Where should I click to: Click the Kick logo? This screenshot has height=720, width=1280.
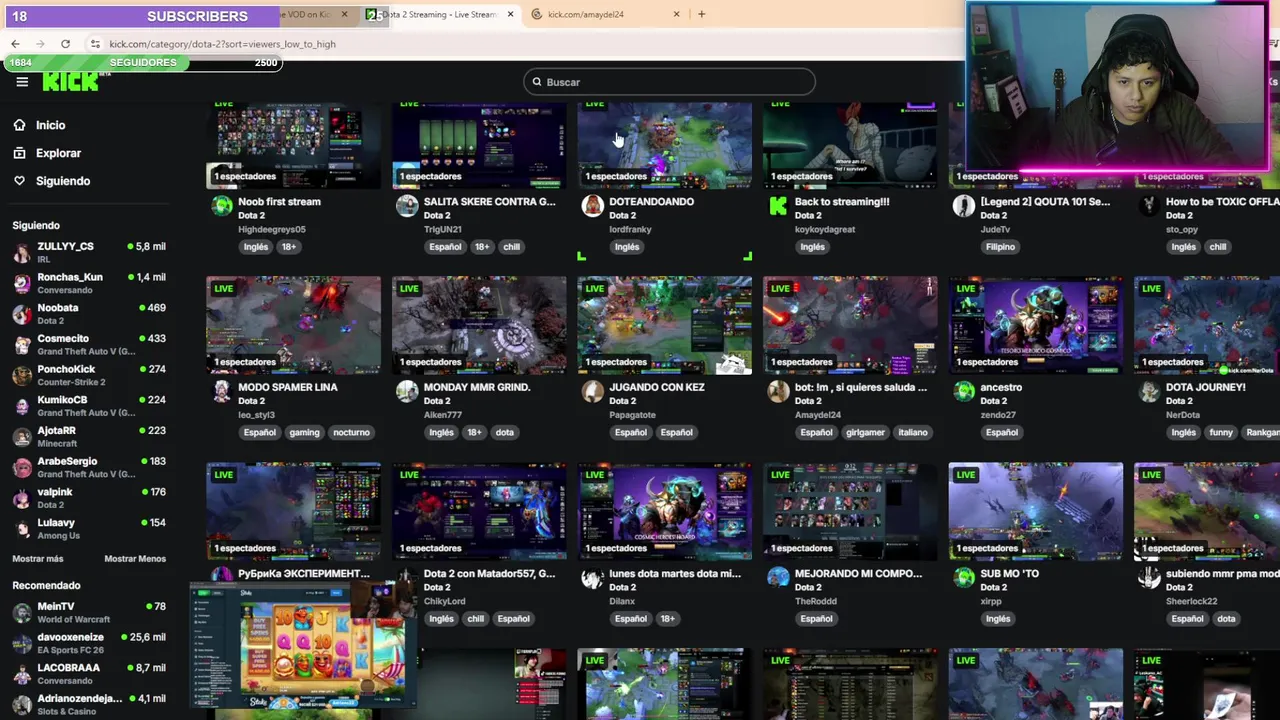(x=70, y=82)
